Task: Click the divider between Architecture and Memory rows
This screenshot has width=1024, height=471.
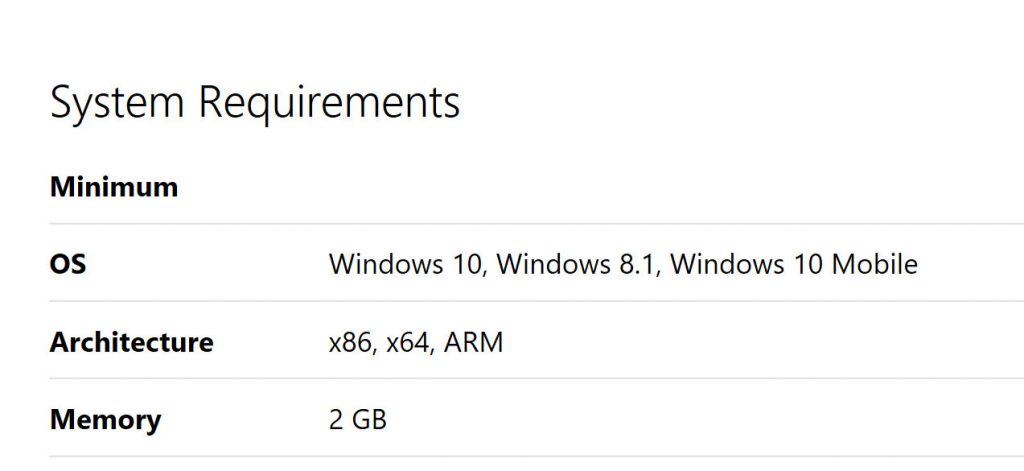Action: point(512,379)
